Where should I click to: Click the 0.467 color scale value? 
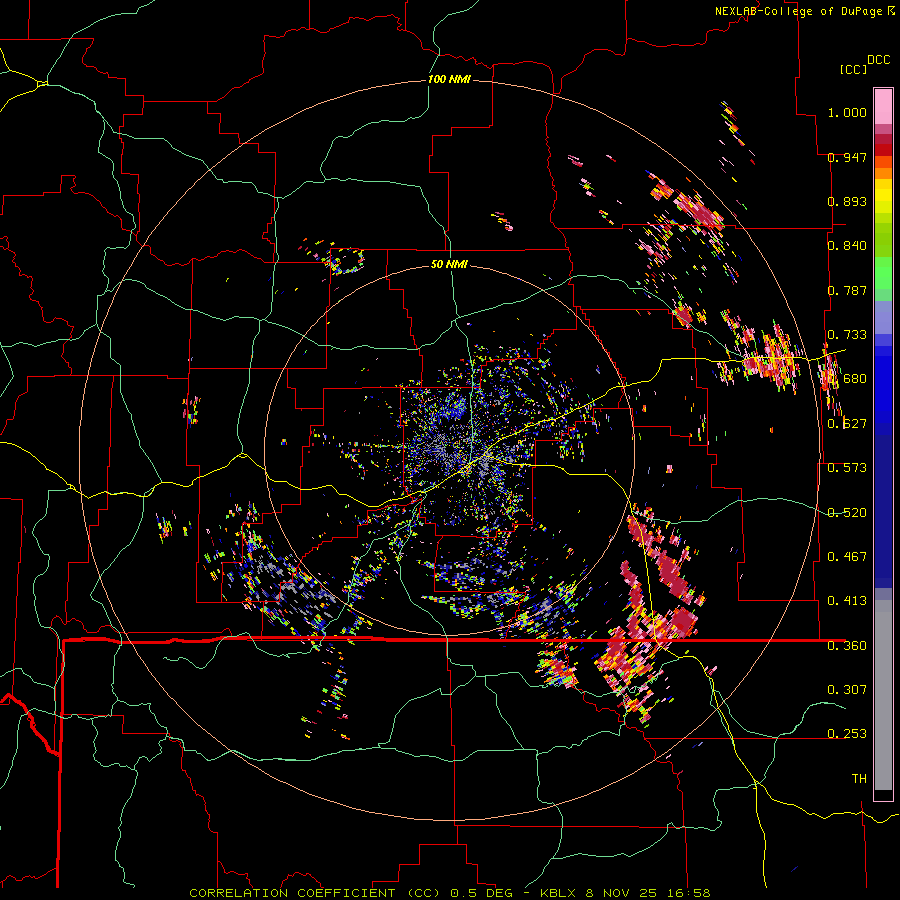[x=847, y=557]
